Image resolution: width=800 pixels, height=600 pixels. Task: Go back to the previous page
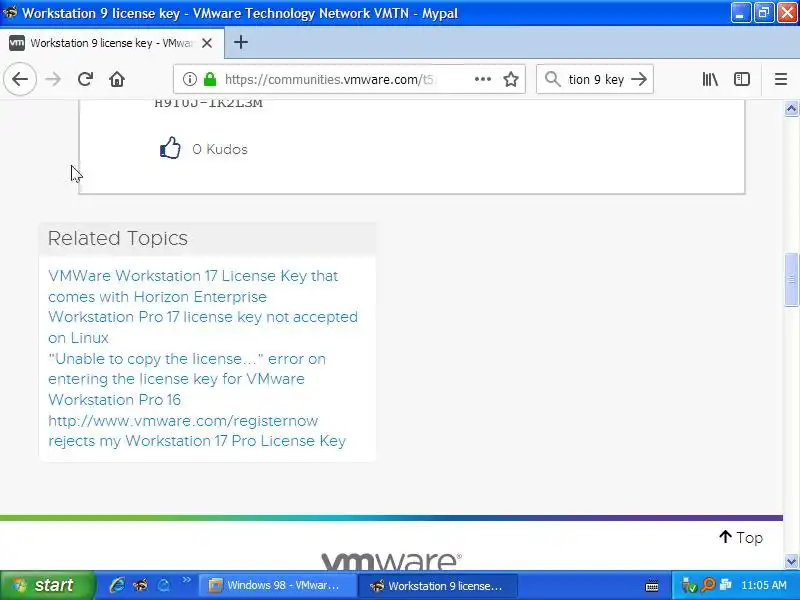tap(20, 79)
